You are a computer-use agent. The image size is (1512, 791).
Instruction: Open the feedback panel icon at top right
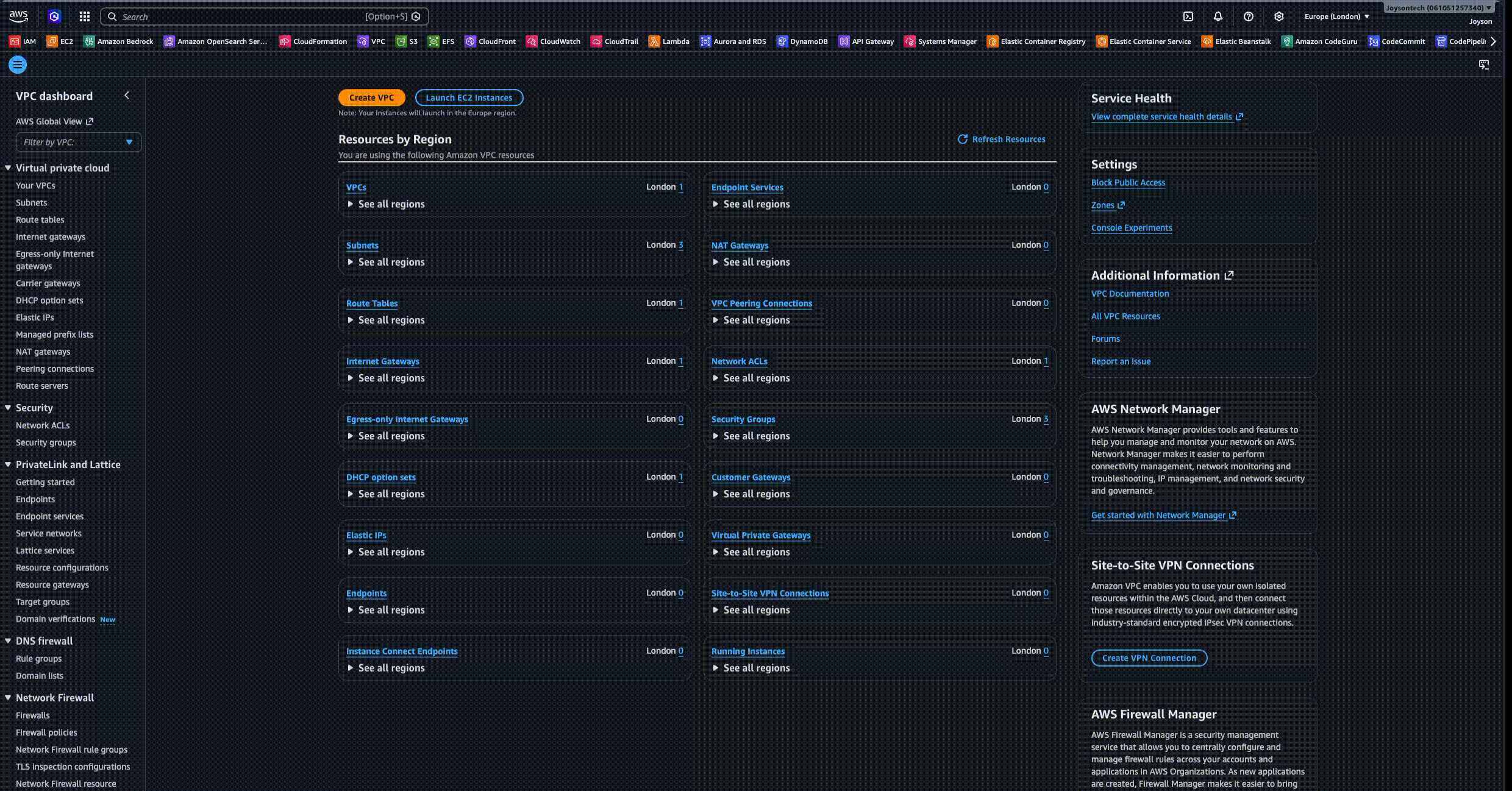[x=1484, y=65]
